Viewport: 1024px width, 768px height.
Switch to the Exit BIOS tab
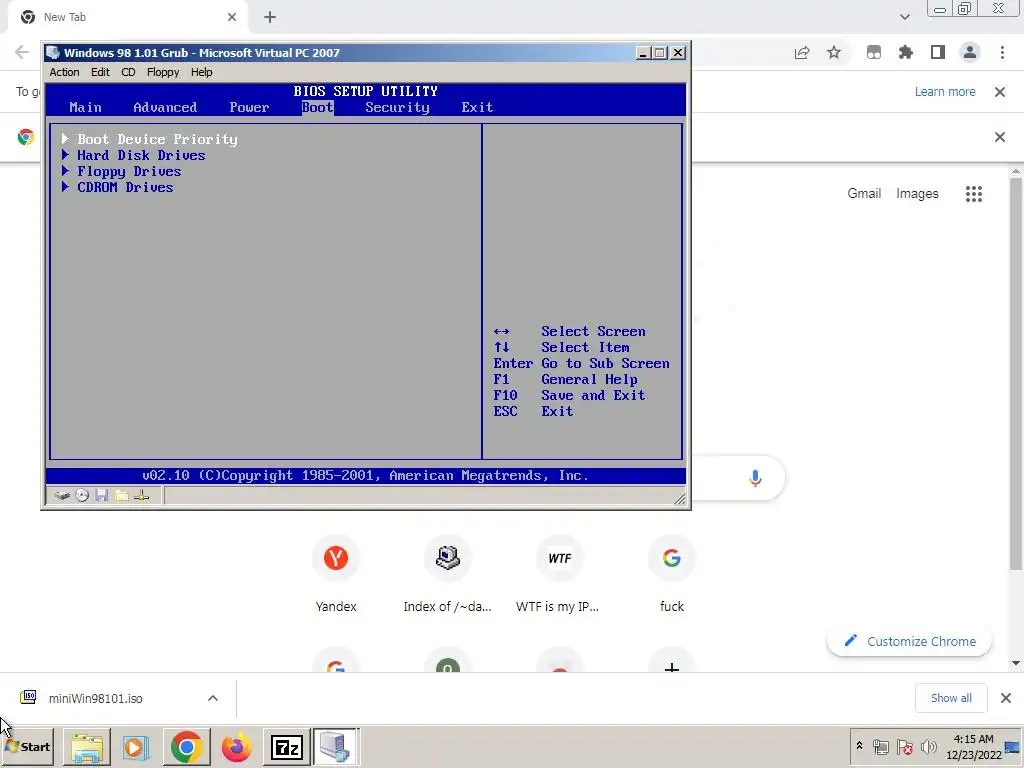pyautogui.click(x=477, y=107)
